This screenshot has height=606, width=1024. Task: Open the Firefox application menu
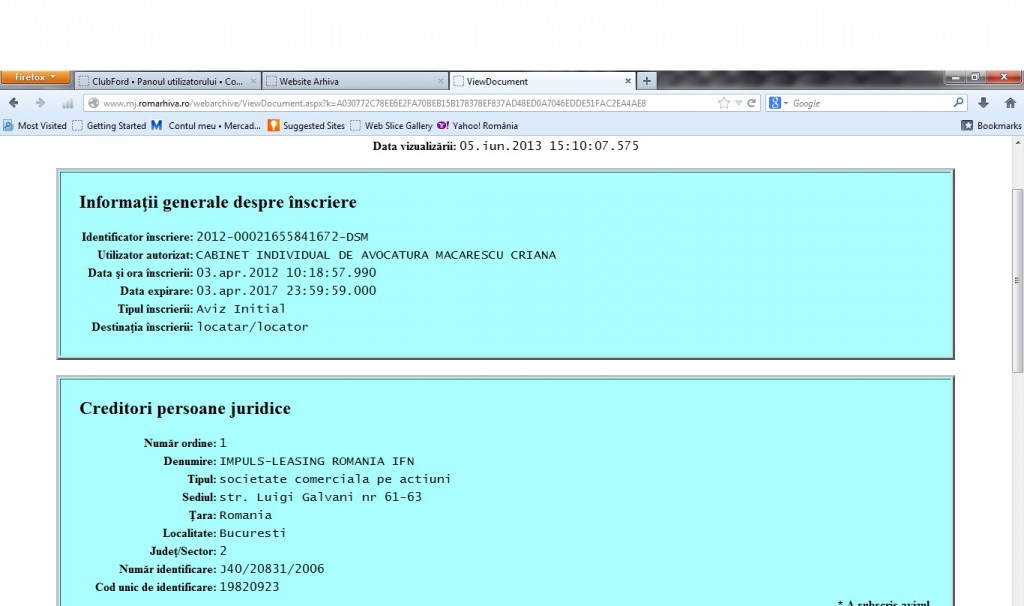[35, 78]
